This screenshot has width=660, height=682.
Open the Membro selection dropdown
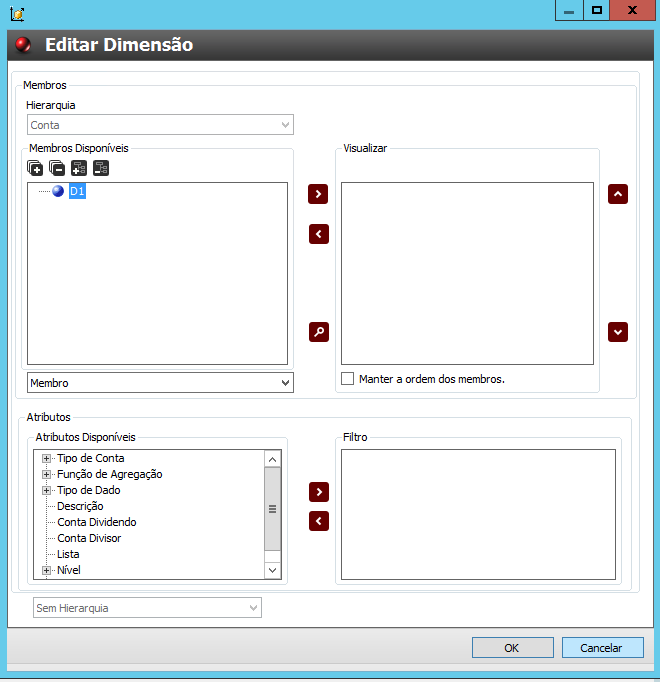(160, 383)
